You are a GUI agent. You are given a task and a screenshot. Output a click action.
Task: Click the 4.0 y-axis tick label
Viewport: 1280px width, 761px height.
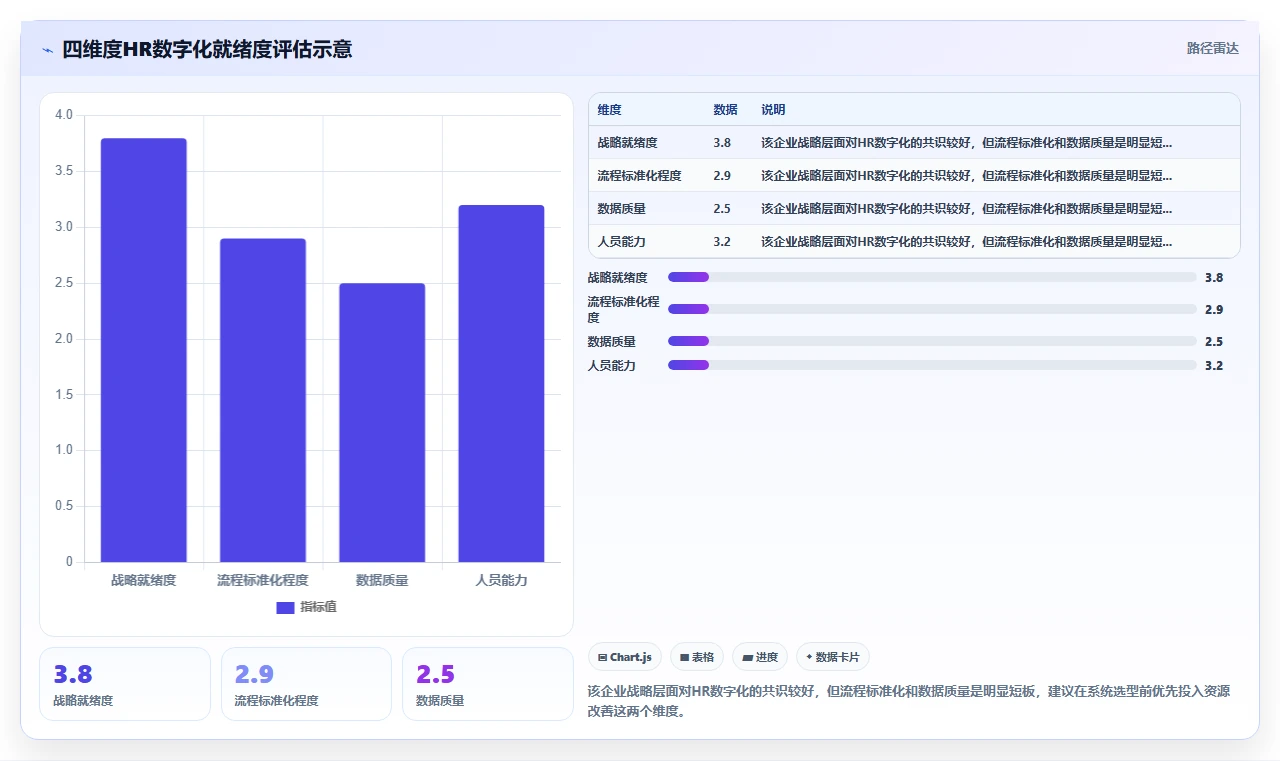click(x=64, y=115)
